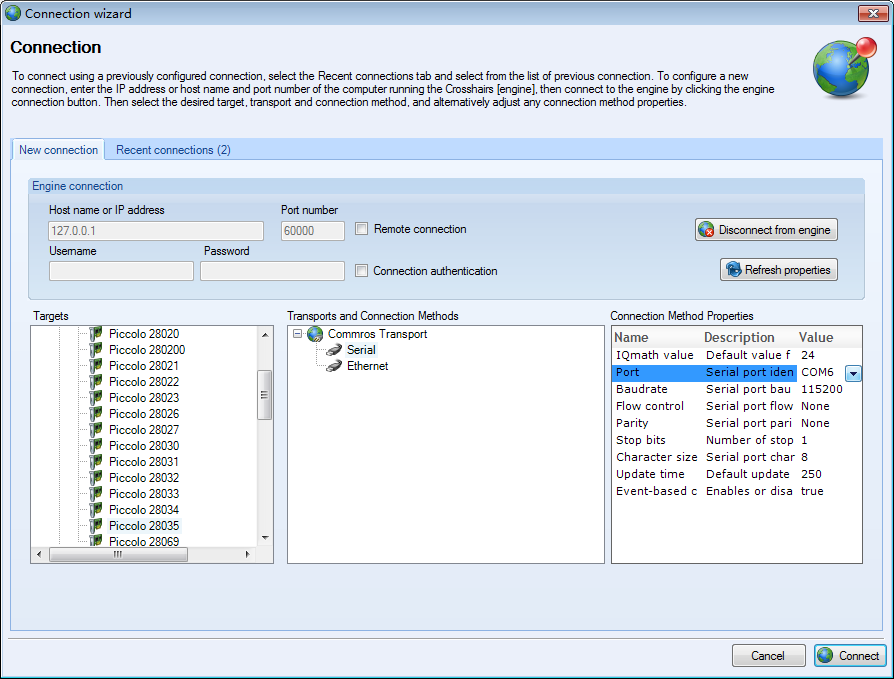Click the globe pin icon in the header

[844, 67]
